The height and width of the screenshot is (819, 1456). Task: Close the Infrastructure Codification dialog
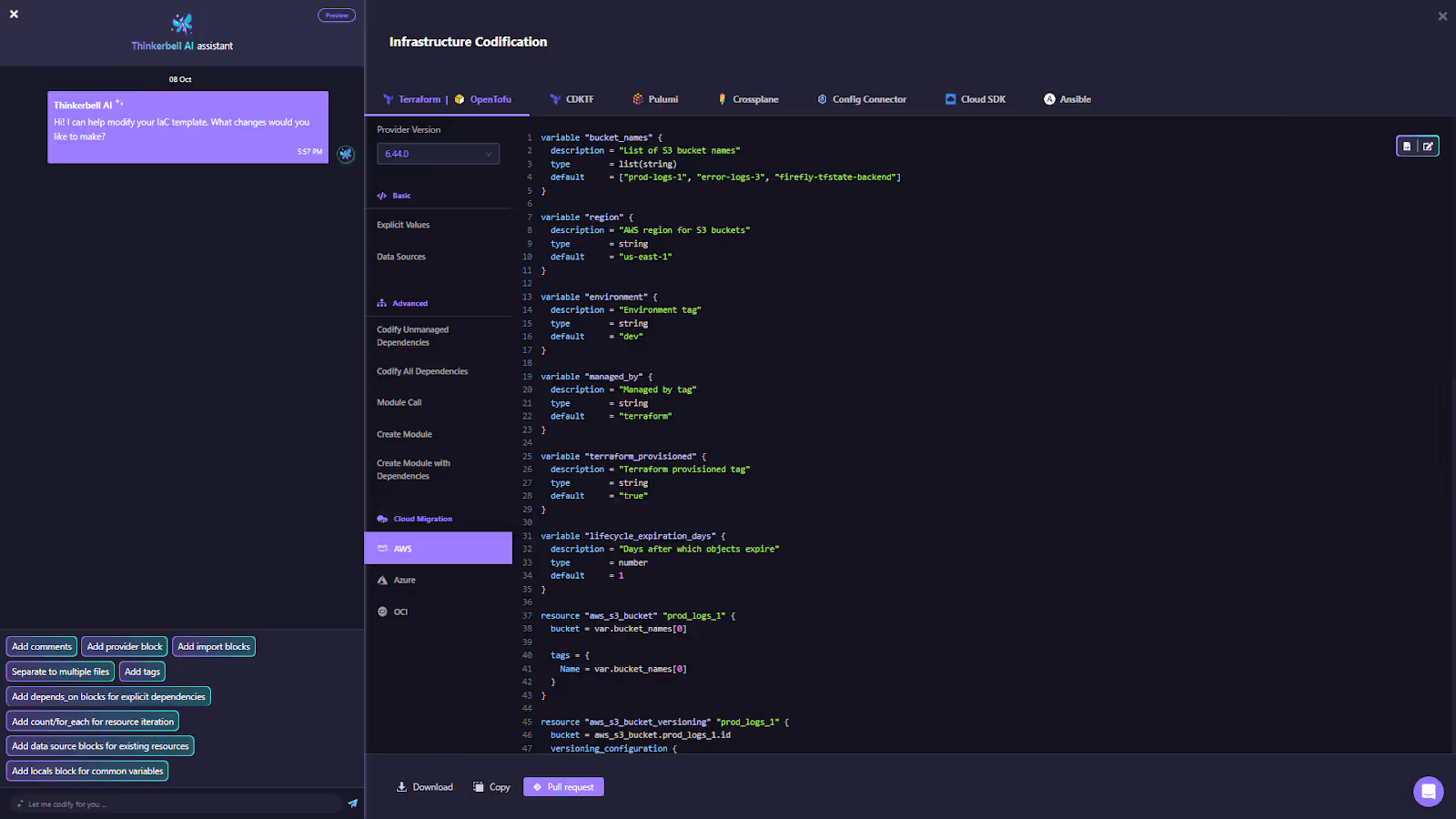tap(1442, 16)
